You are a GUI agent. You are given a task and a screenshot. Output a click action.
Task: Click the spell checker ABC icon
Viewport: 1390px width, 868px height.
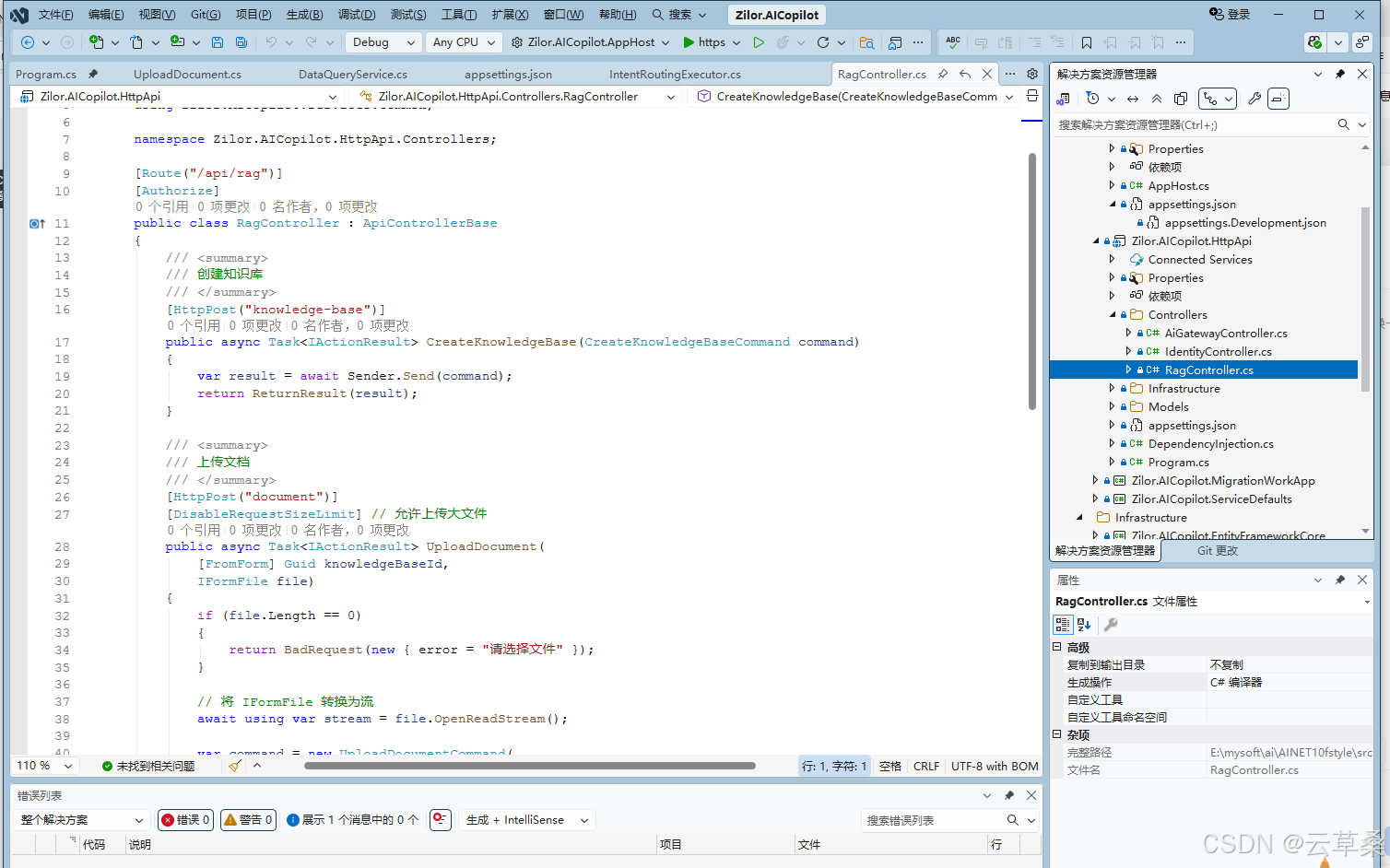953,42
